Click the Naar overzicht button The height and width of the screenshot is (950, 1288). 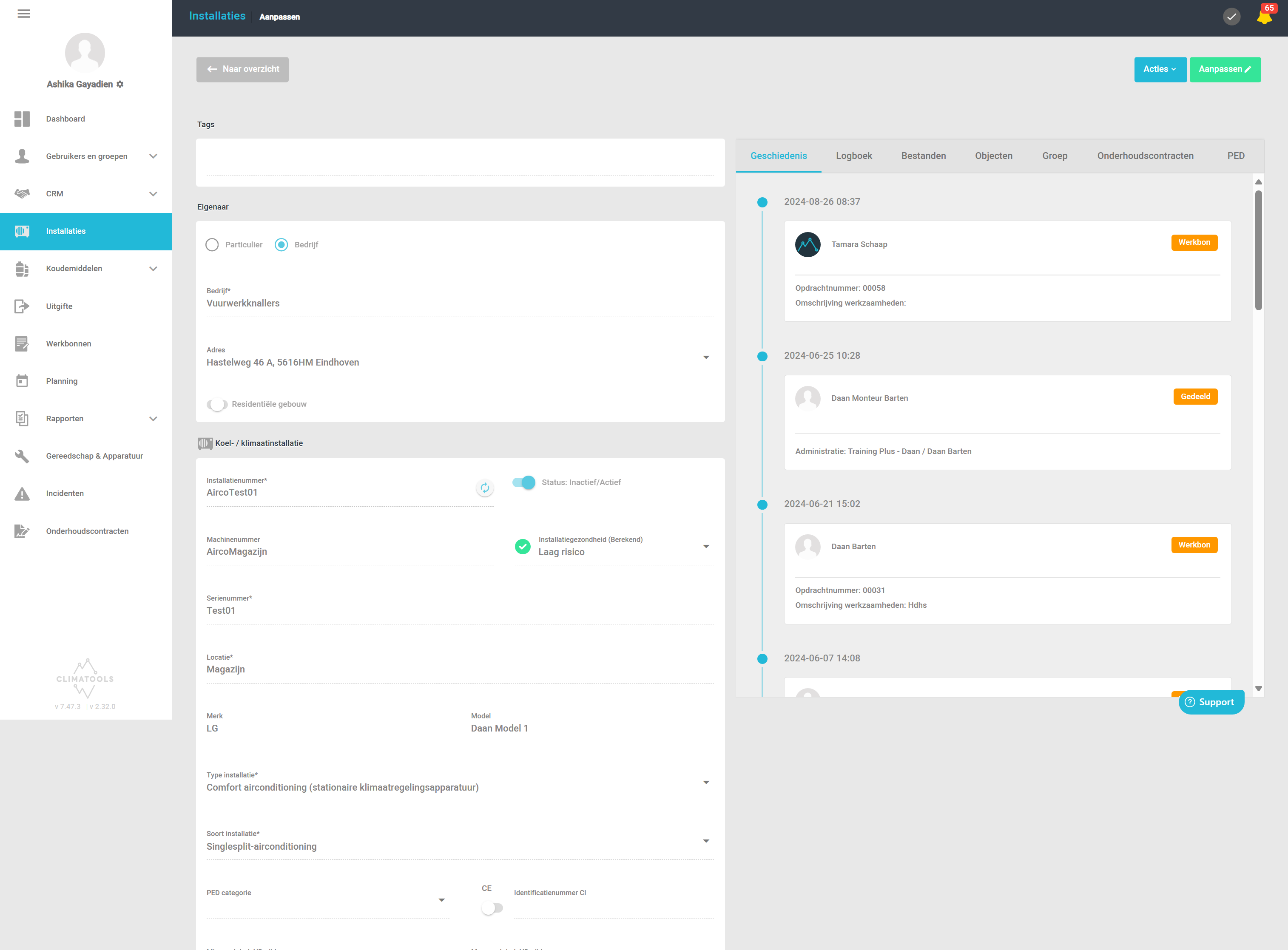click(x=242, y=70)
